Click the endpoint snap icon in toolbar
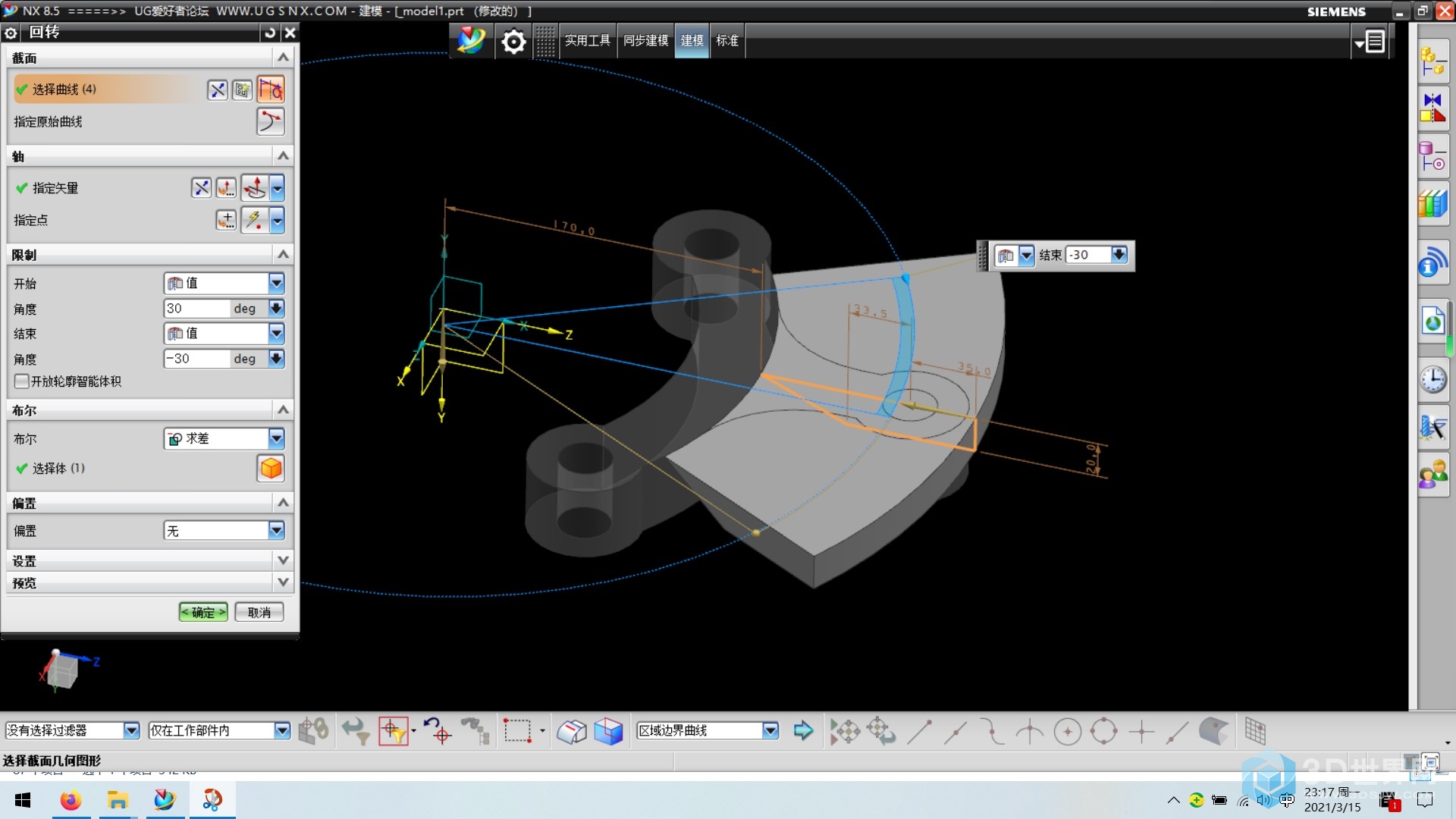The image size is (1456, 819). pos(920,732)
